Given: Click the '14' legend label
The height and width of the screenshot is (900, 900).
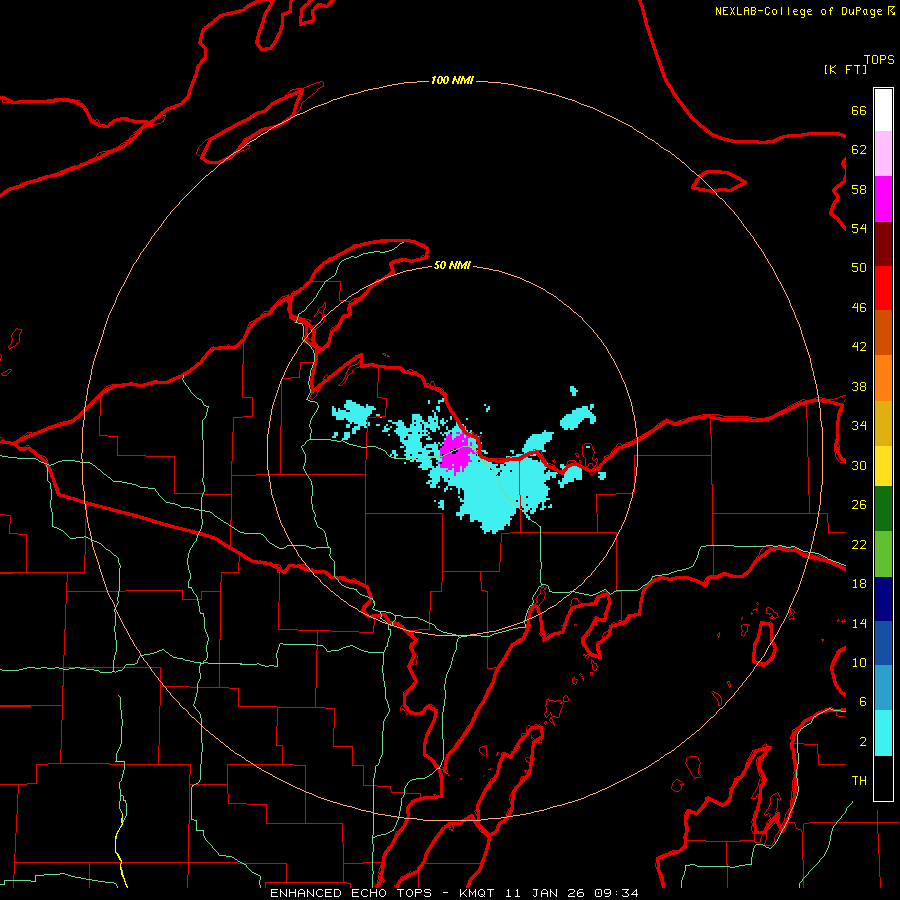Looking at the screenshot, I should (x=859, y=623).
